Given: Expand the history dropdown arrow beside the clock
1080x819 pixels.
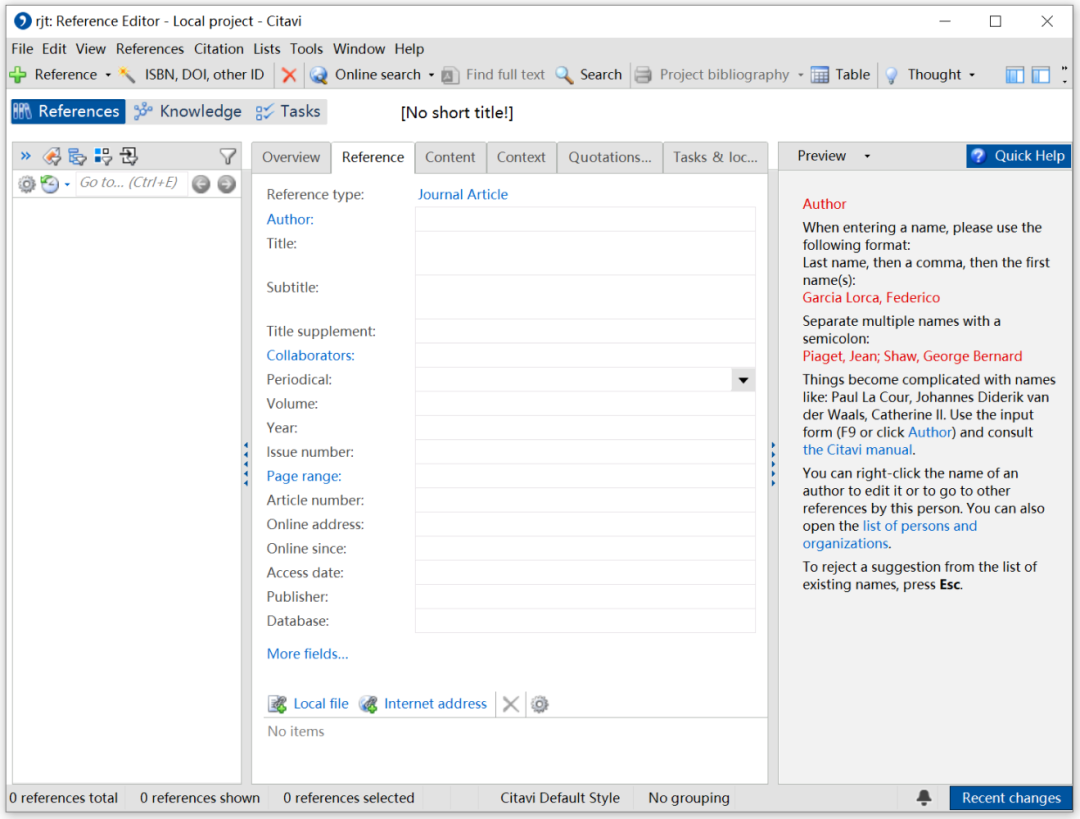Looking at the screenshot, I should pos(67,185).
